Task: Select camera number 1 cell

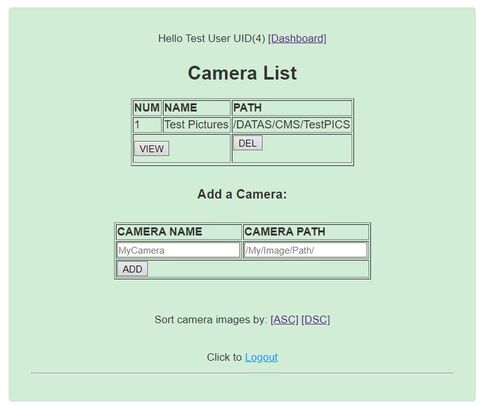Action: tap(147, 125)
